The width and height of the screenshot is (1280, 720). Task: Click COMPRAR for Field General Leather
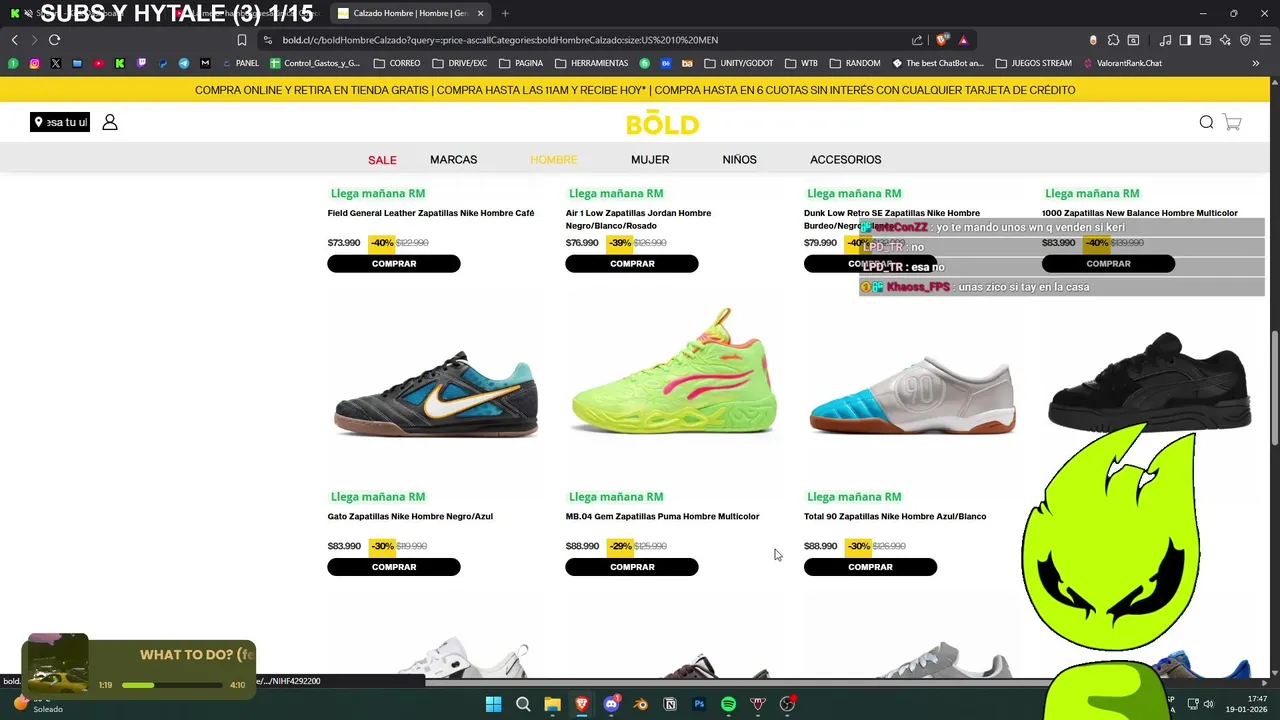pyautogui.click(x=394, y=264)
